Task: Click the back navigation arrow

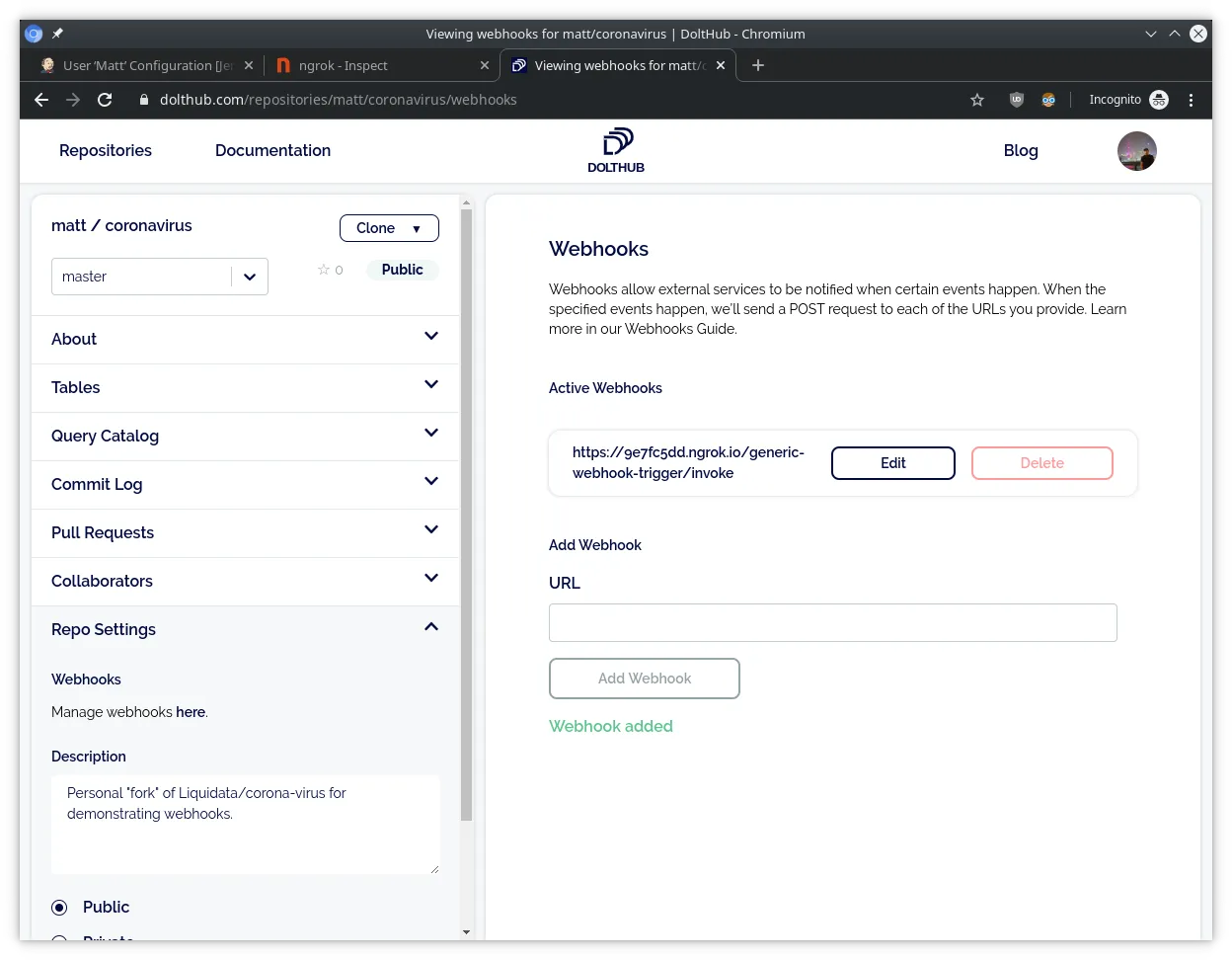Action: [40, 100]
